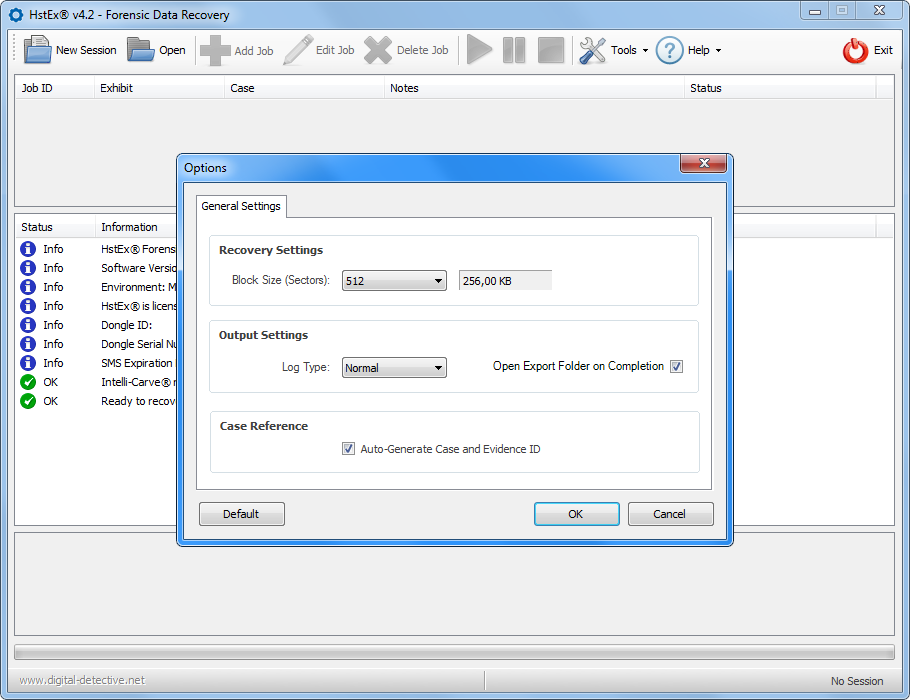910x700 pixels.
Task: Click the Add Job plus icon
Action: point(215,50)
